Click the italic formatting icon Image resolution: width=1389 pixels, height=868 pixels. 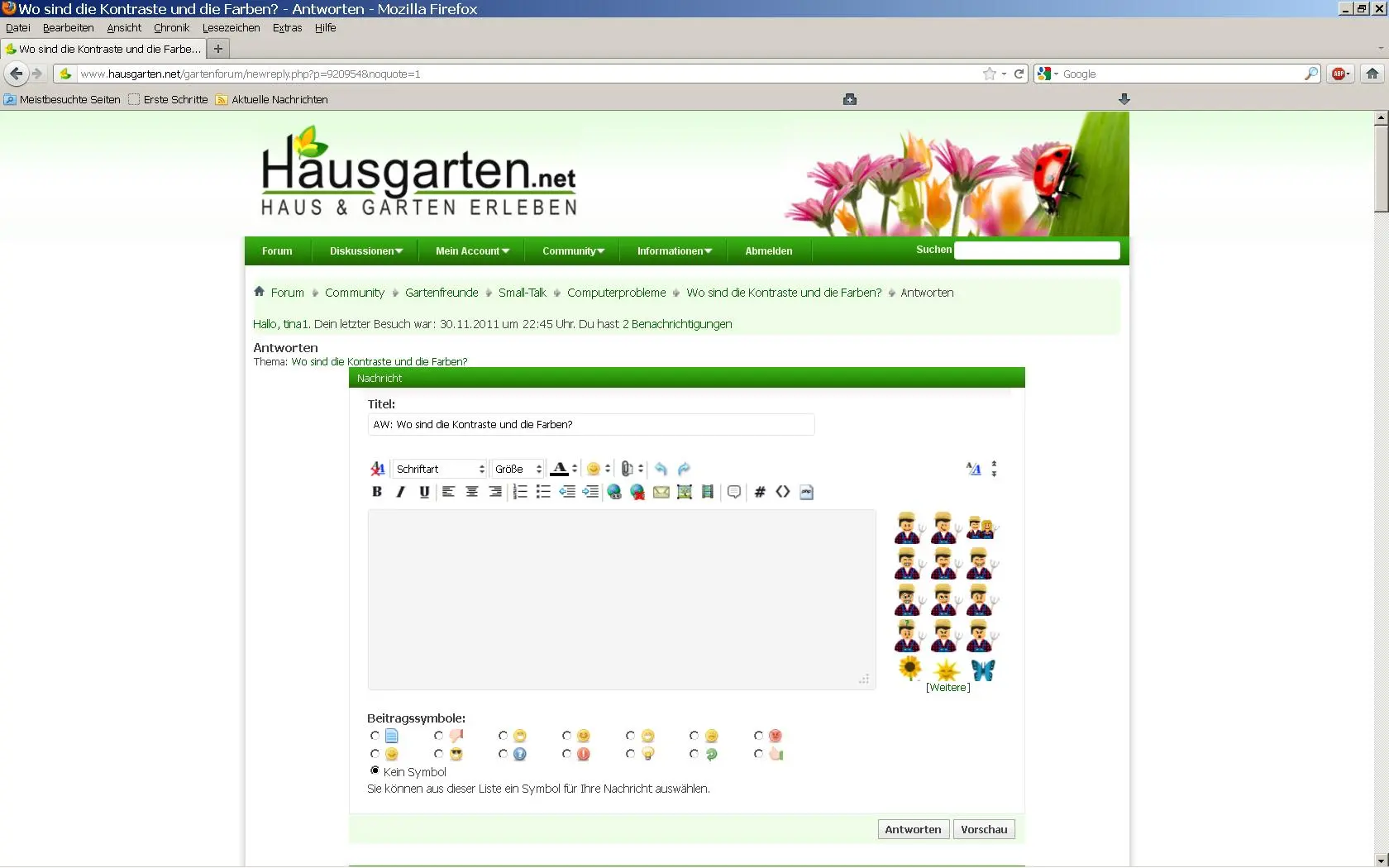point(401,492)
